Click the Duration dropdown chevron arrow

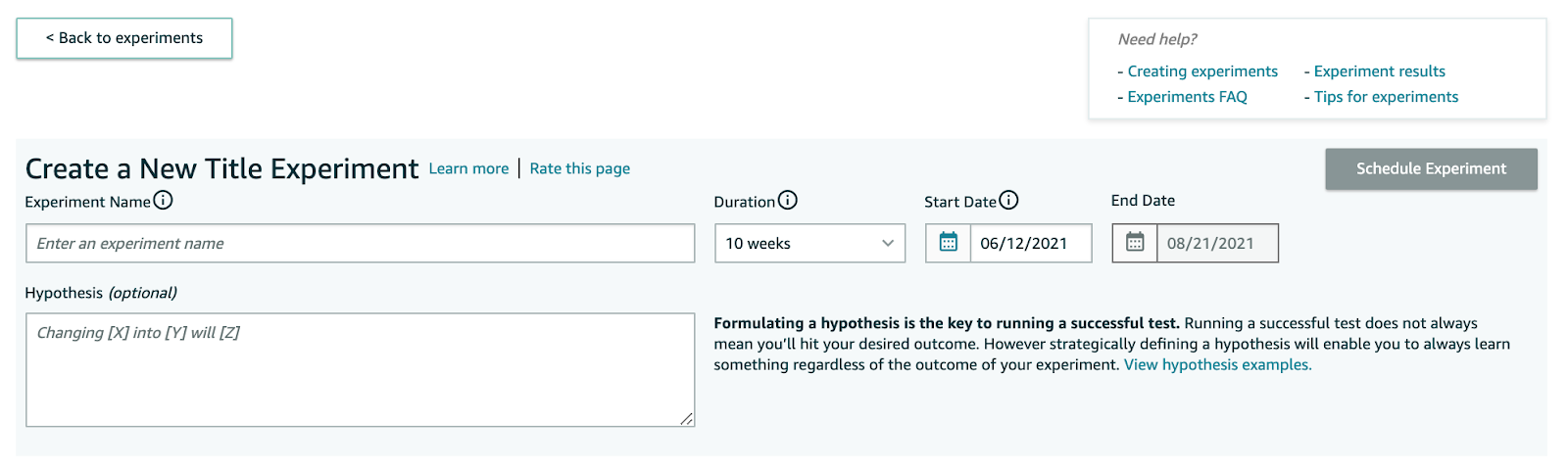click(x=888, y=244)
